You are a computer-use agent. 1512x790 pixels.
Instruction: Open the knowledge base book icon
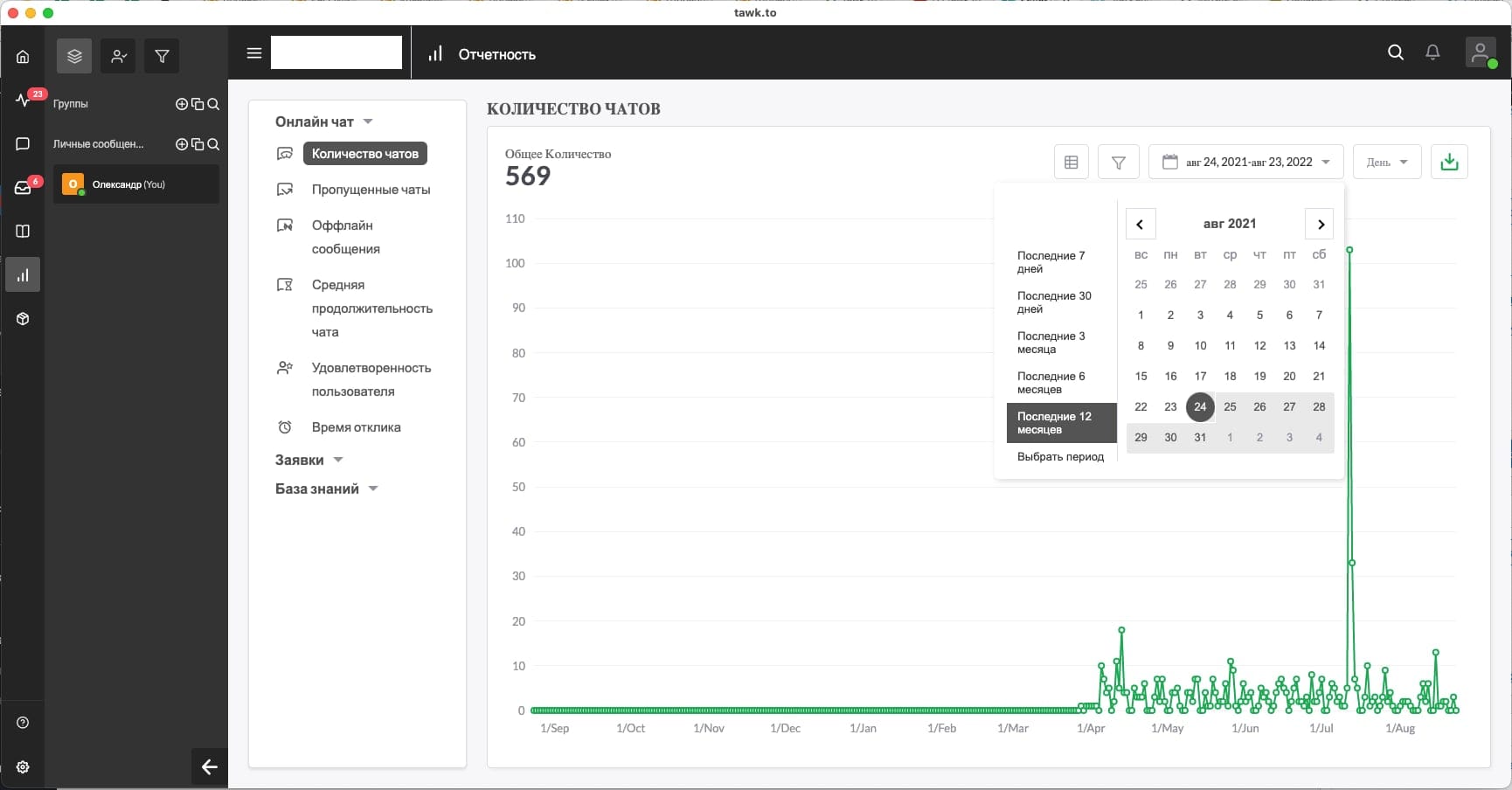point(23,231)
